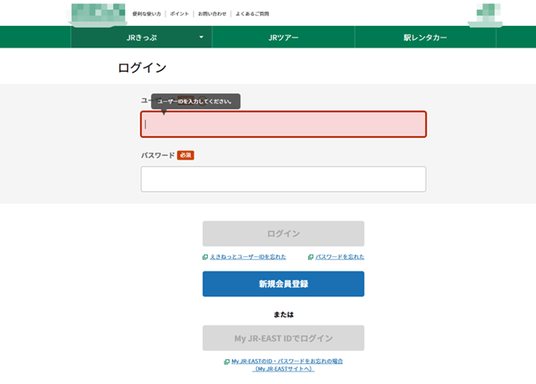Open the よくあるご質問 header link
The height and width of the screenshot is (384, 536).
[252, 14]
